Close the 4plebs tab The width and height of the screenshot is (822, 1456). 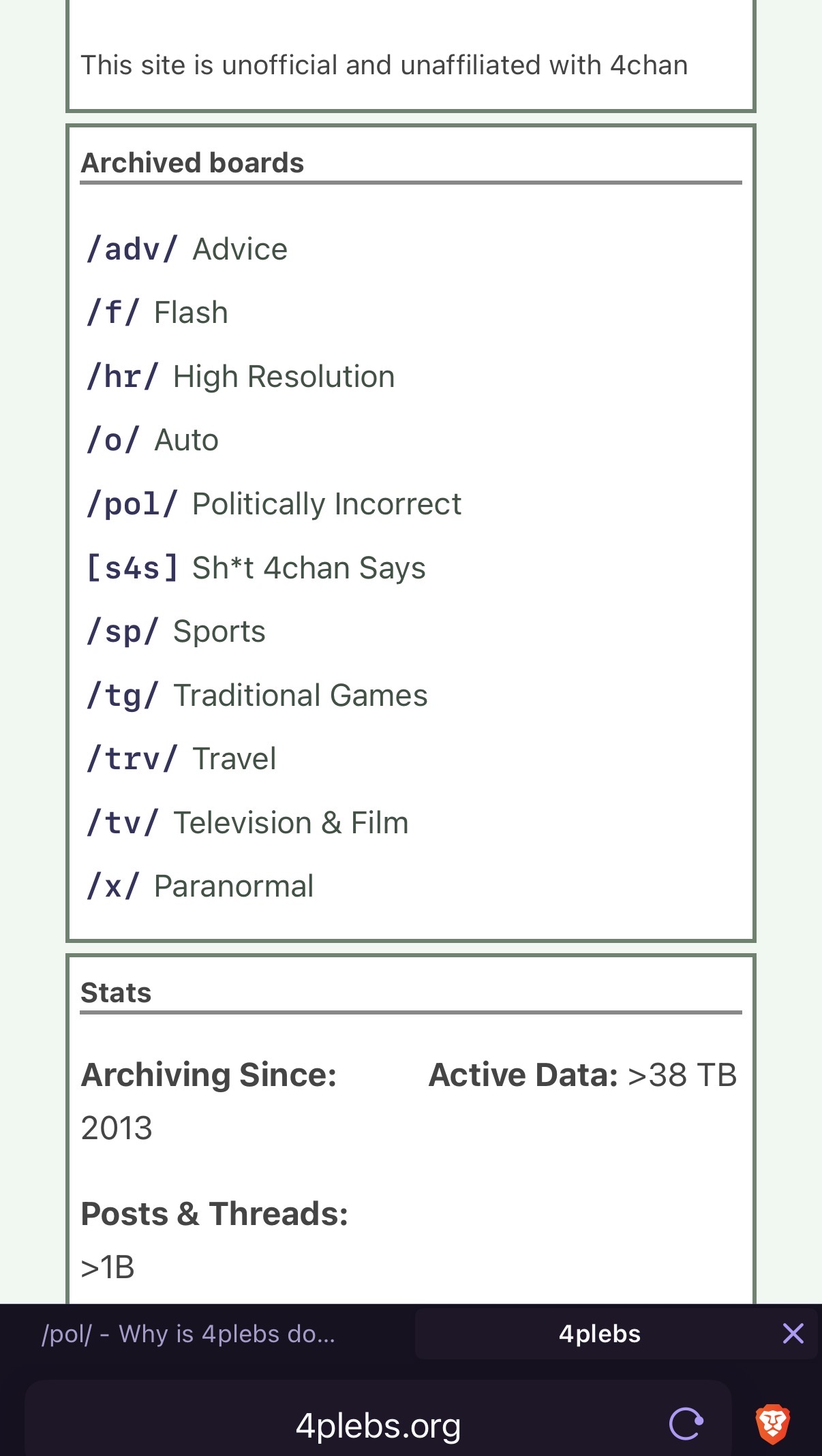tap(793, 1333)
